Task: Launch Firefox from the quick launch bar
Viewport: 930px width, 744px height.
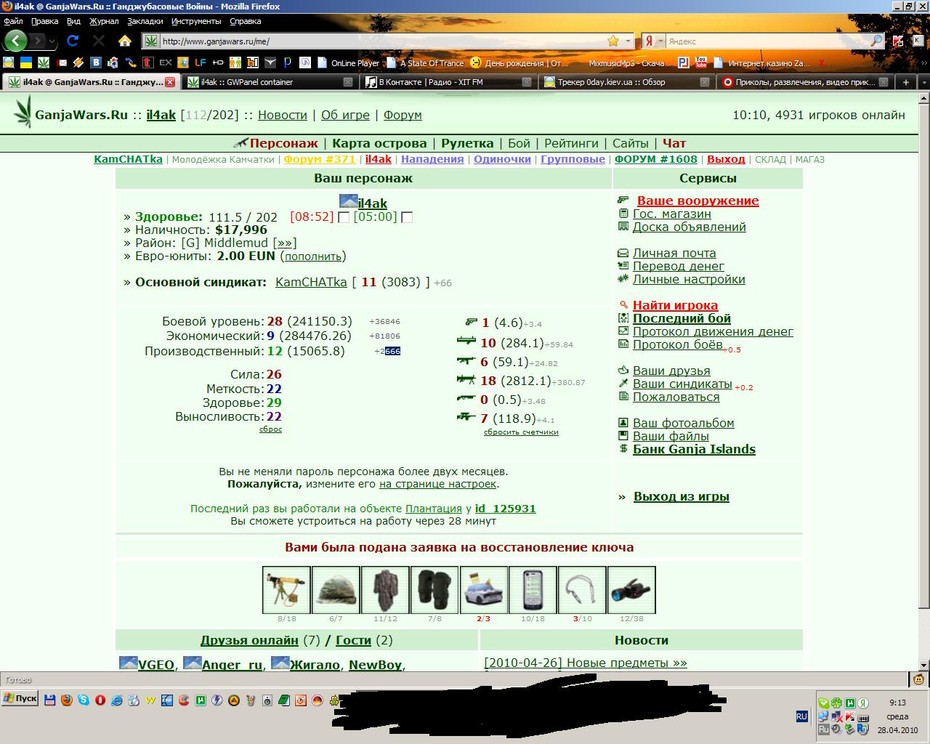Action: [66, 700]
